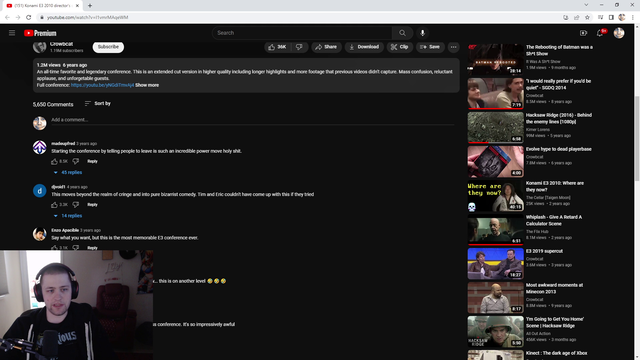
Task: Open tab search chevron in title bar
Action: point(586,5)
